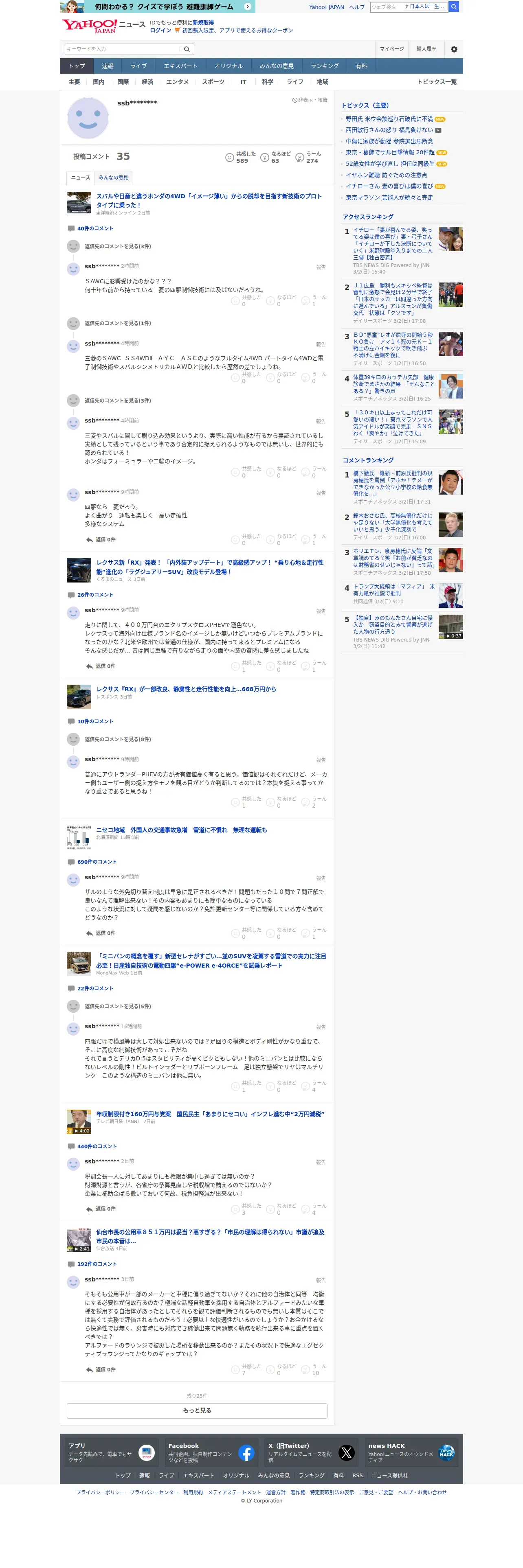This screenshot has height=1568, width=523.
Task: Click the ヘルプ link in top bar
Action: pyautogui.click(x=357, y=7)
